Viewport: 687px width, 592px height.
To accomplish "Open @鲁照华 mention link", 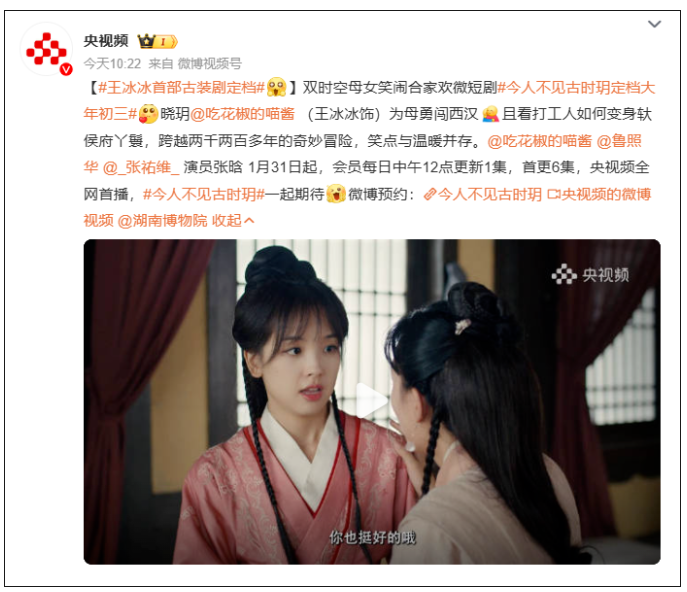I will 363,154.
